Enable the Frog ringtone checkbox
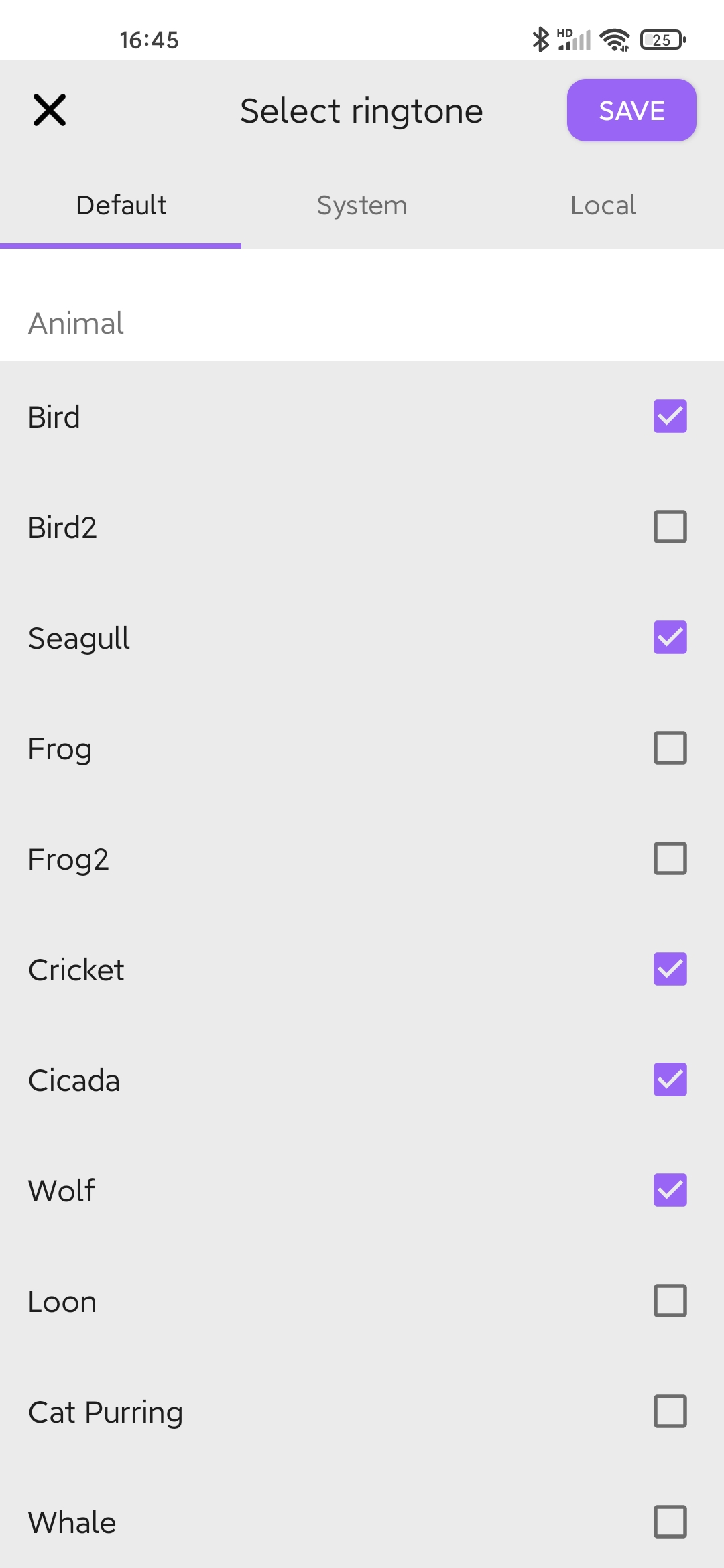The height and width of the screenshot is (1568, 724). (670, 748)
